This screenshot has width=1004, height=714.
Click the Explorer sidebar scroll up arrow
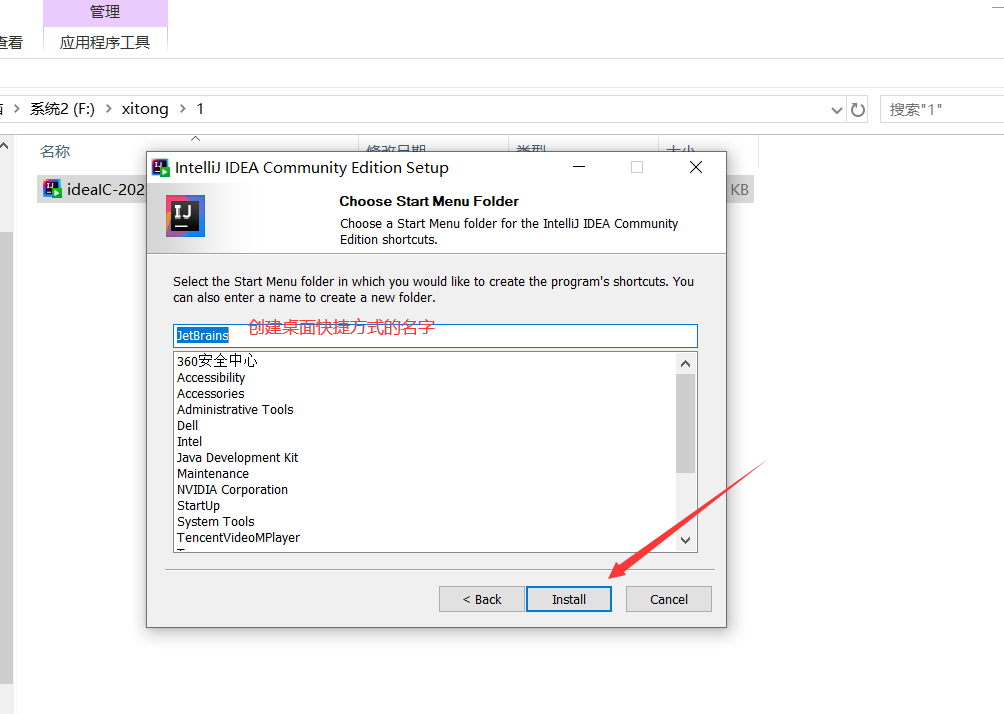[x=5, y=147]
